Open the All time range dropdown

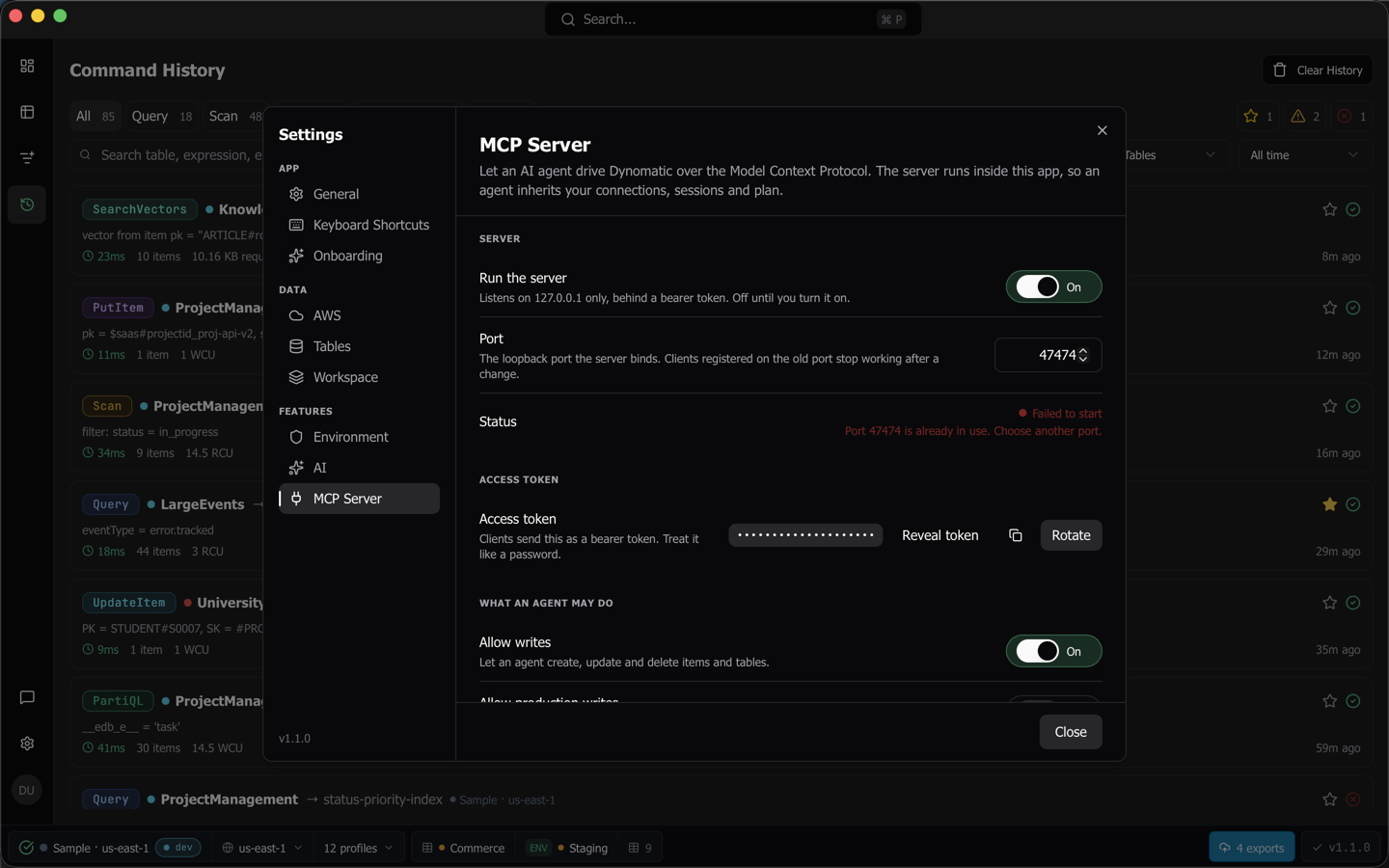(x=1304, y=155)
